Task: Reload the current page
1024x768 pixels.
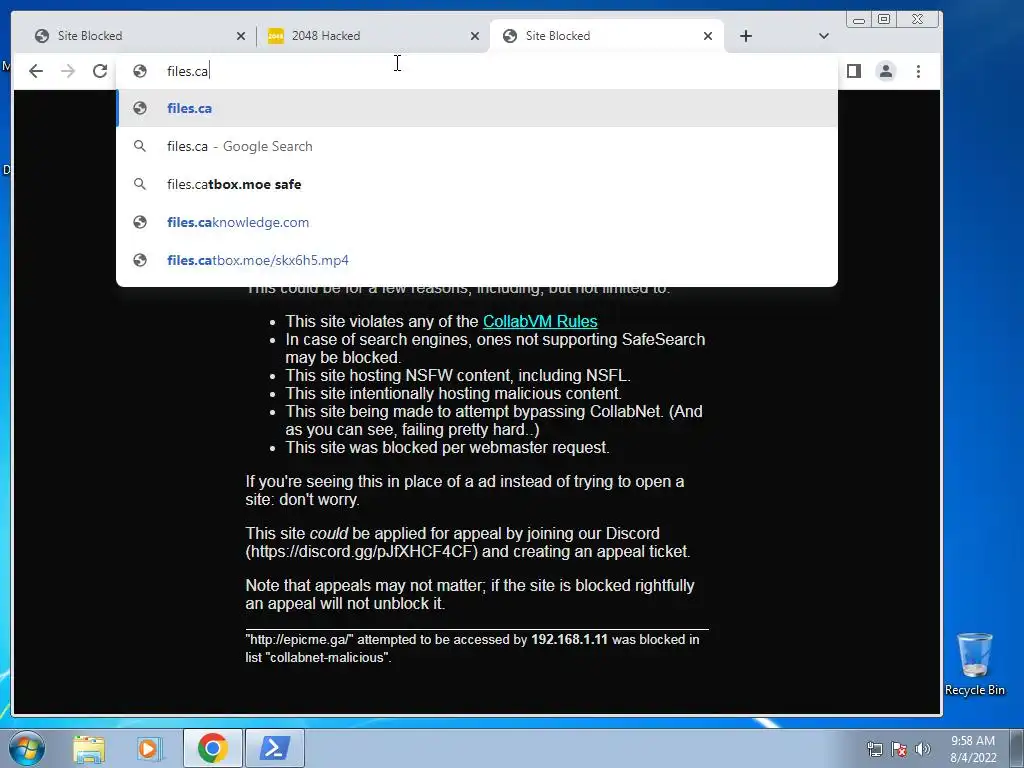Action: click(100, 71)
